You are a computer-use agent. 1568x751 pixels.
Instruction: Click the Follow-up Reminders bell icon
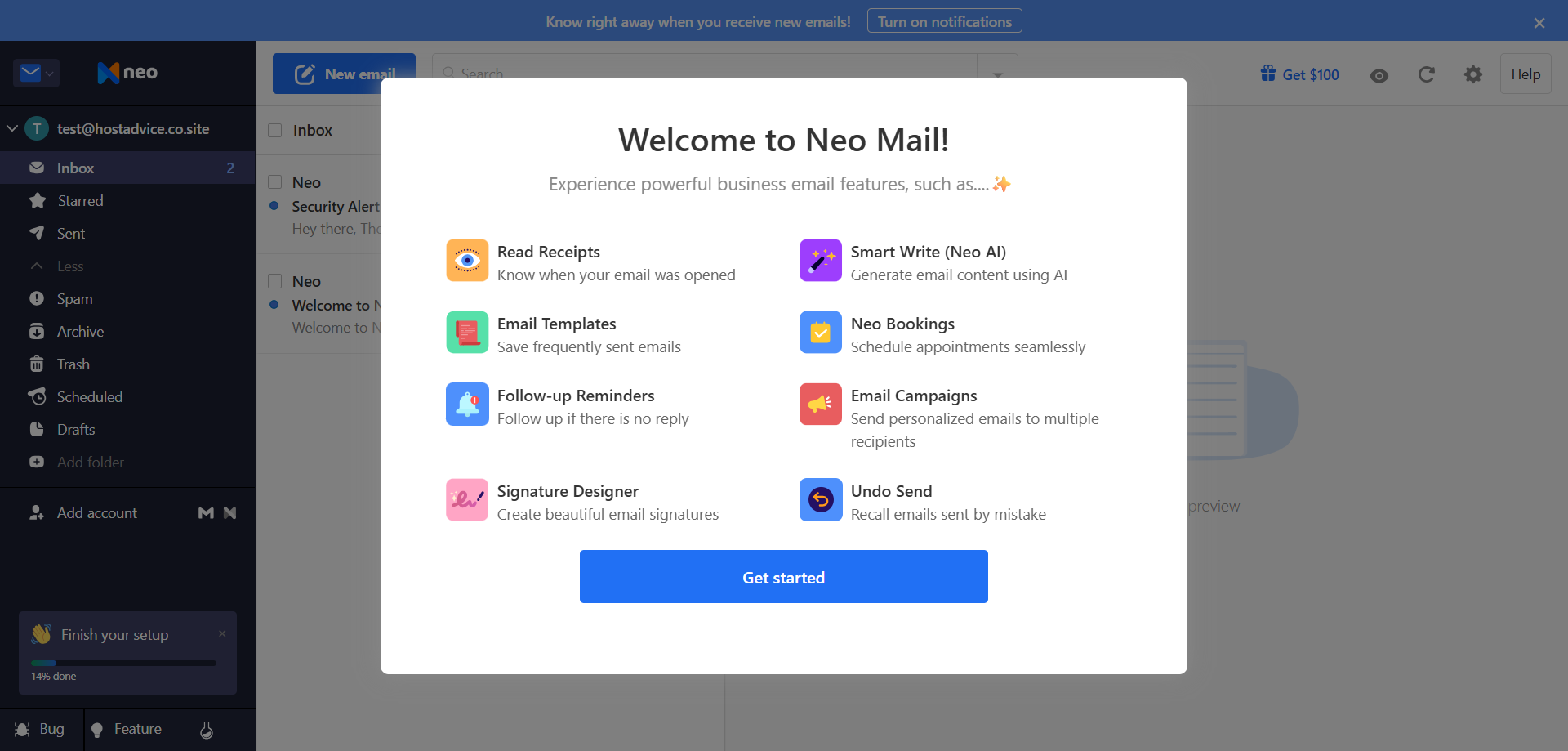tap(467, 405)
